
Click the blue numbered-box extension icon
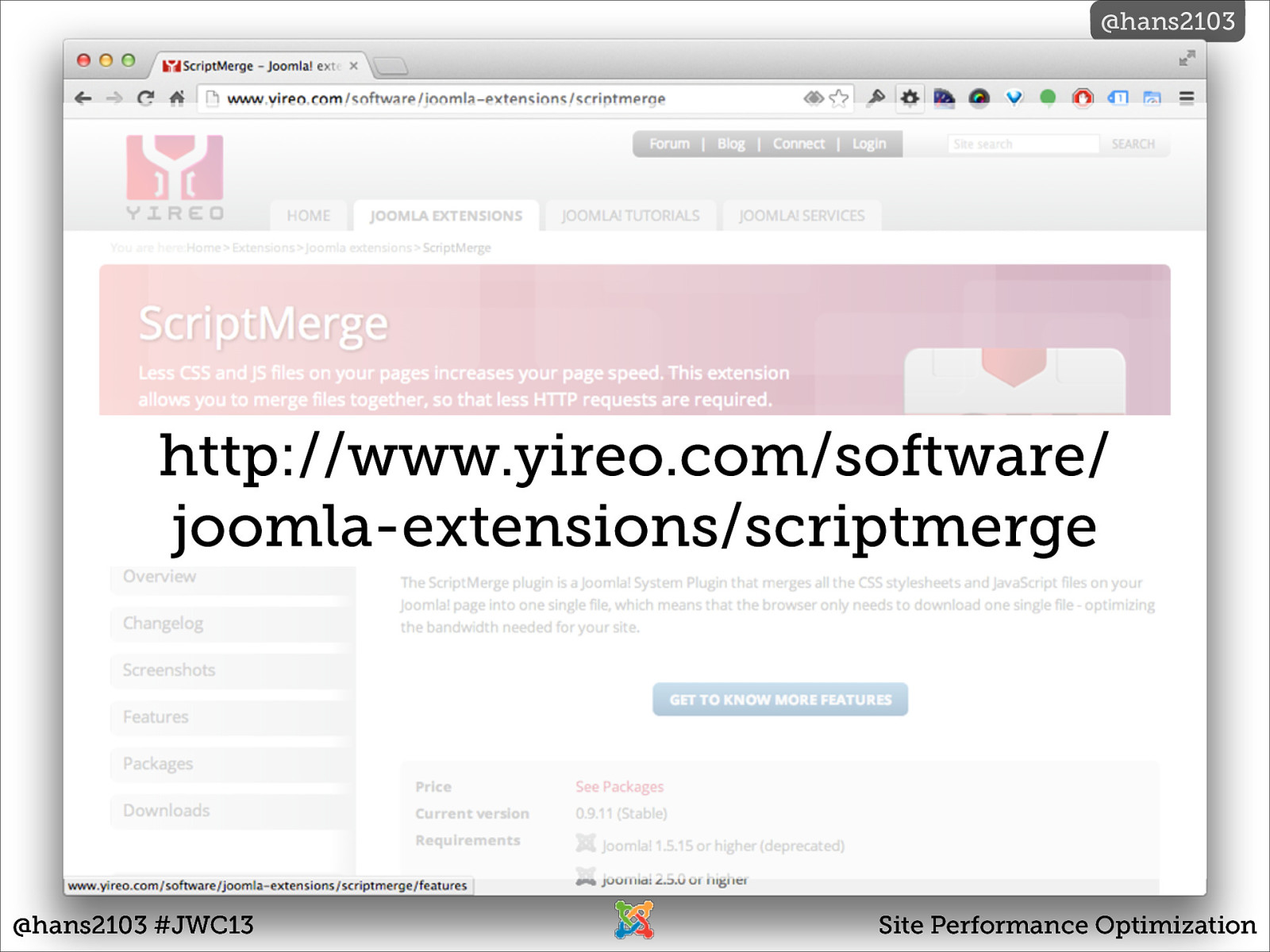click(x=1118, y=98)
